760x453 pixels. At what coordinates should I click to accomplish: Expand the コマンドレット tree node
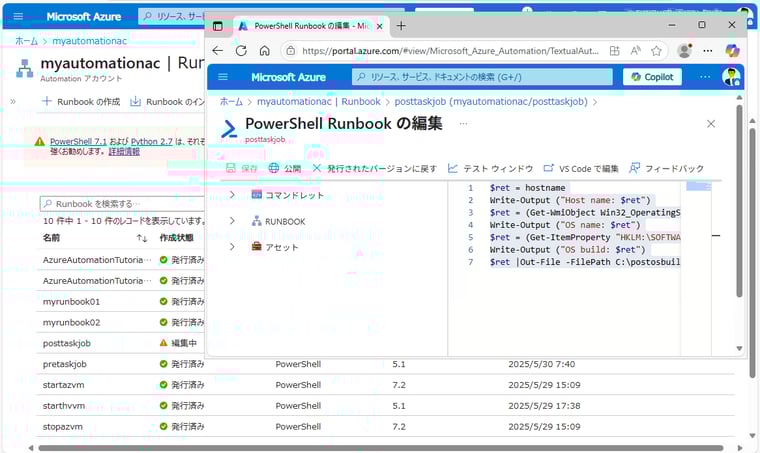coord(232,195)
